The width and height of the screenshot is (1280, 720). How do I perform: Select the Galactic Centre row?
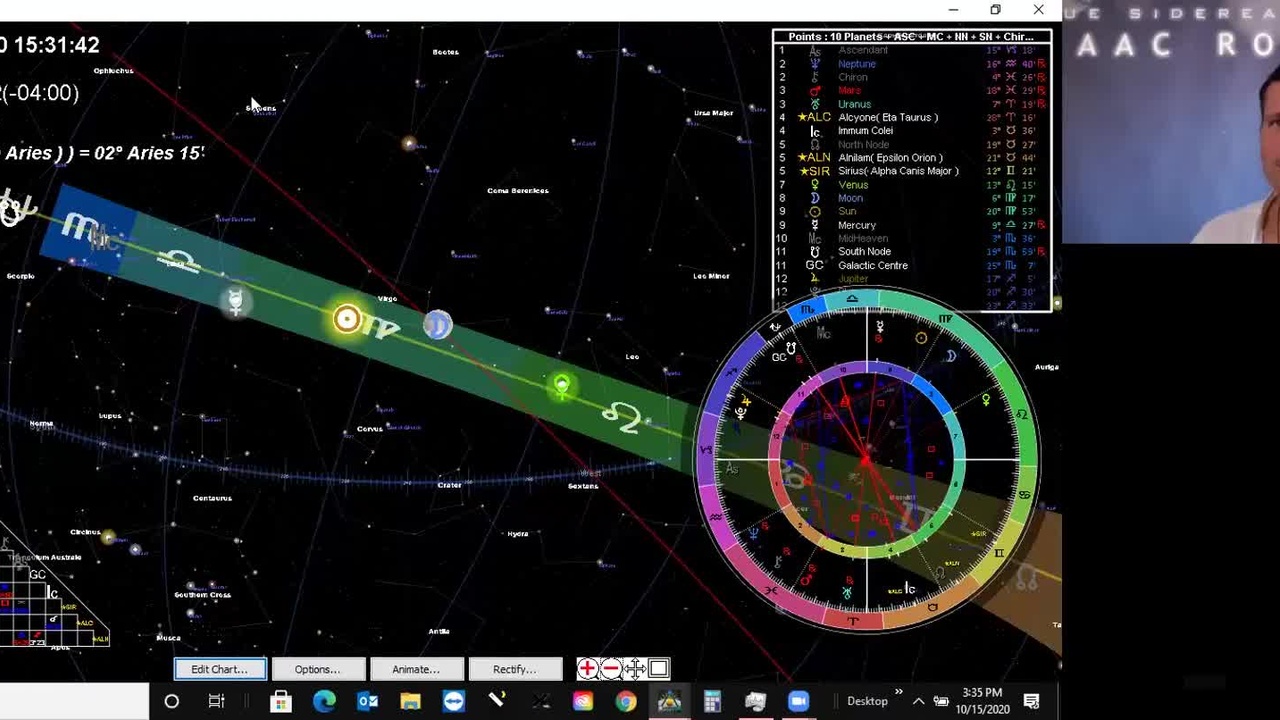911,266
